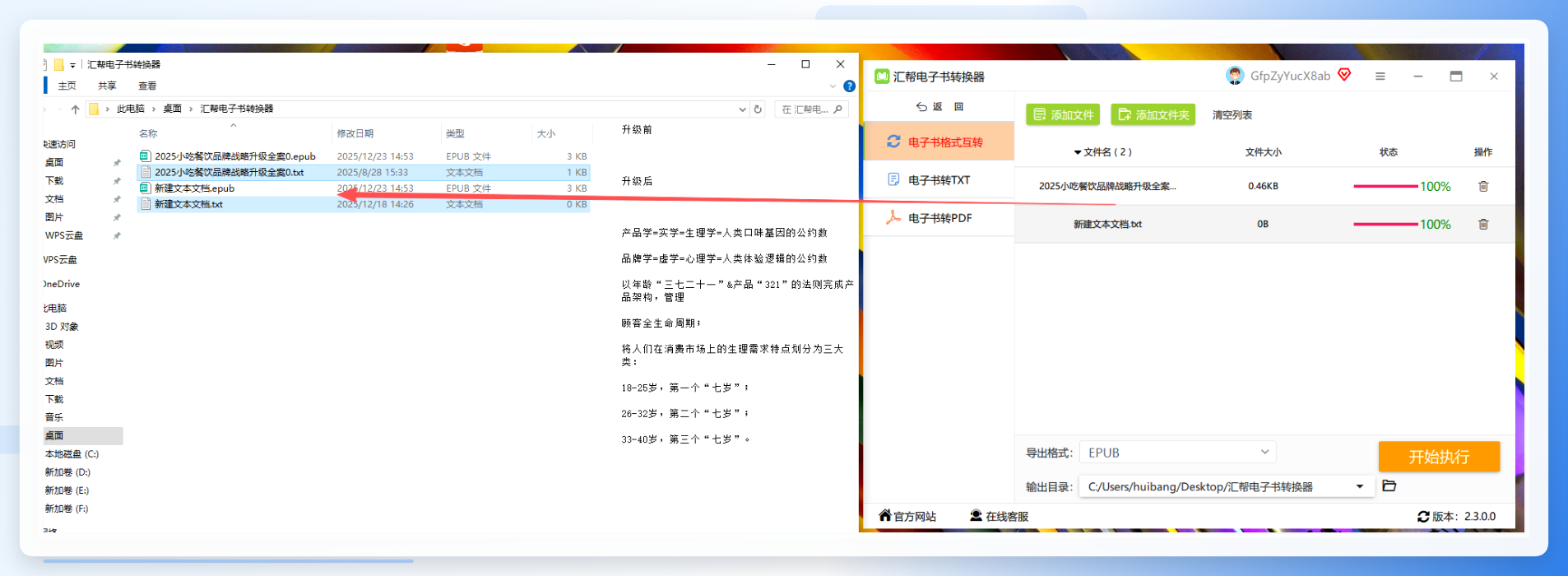The image size is (1568, 576).
Task: Open the 主页 ribbon tab in Explorer
Action: point(67,86)
